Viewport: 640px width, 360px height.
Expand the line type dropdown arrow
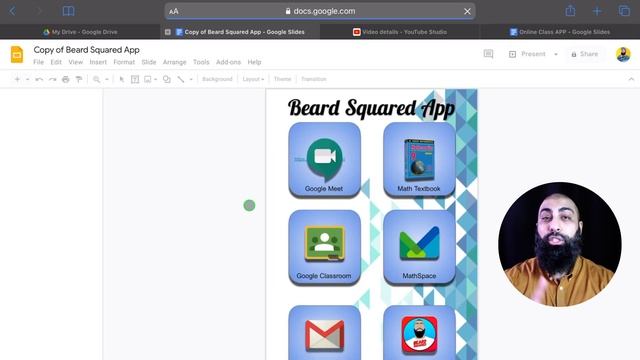pyautogui.click(x=191, y=79)
